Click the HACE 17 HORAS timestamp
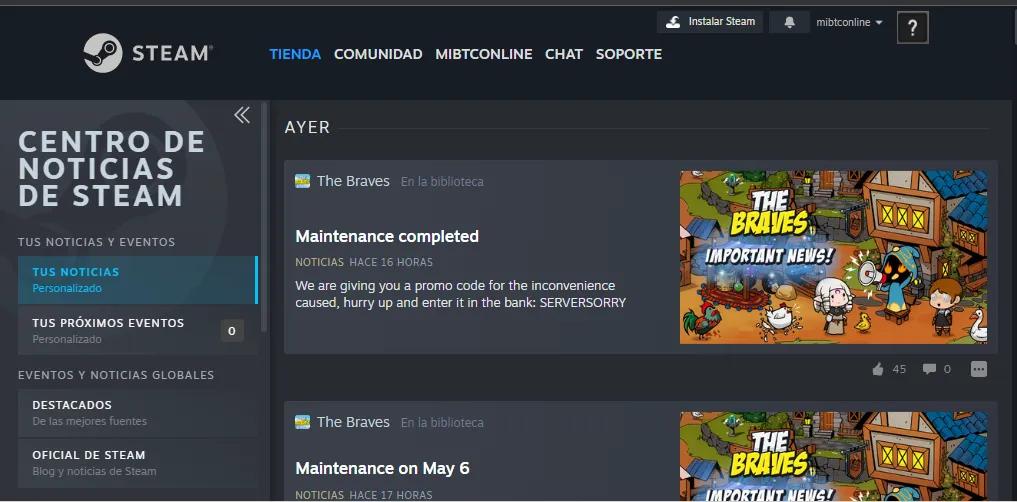The height and width of the screenshot is (502, 1017). (x=391, y=495)
